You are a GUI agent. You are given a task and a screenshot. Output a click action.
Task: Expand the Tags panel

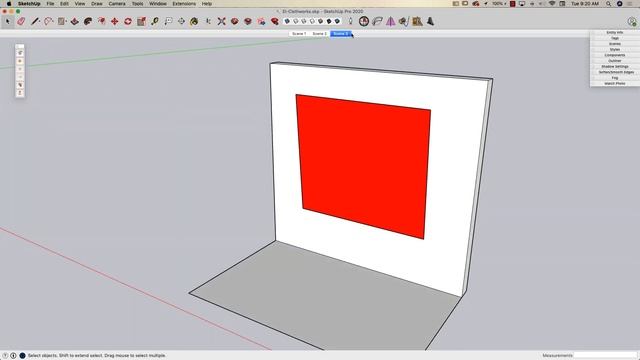tap(615, 38)
